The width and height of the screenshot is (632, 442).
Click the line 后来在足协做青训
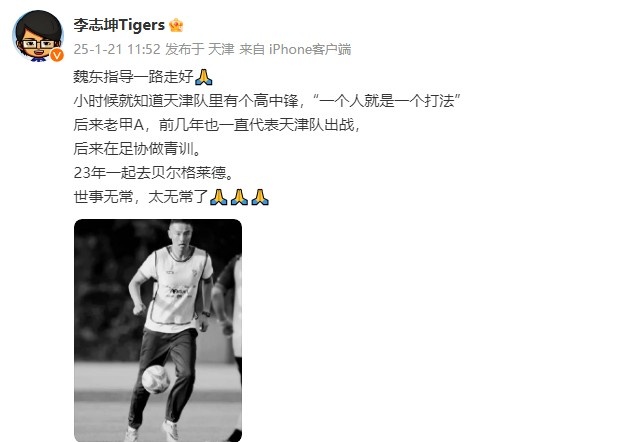[137, 149]
